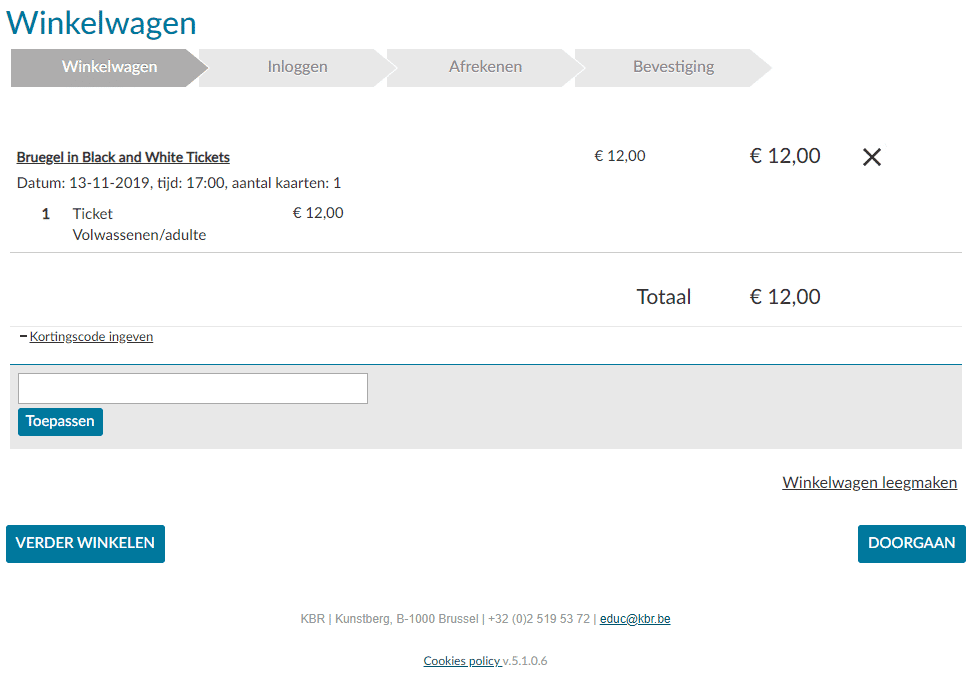The height and width of the screenshot is (683, 978).
Task: Click the Datum 13-11-2019 details line
Action: coord(179,183)
